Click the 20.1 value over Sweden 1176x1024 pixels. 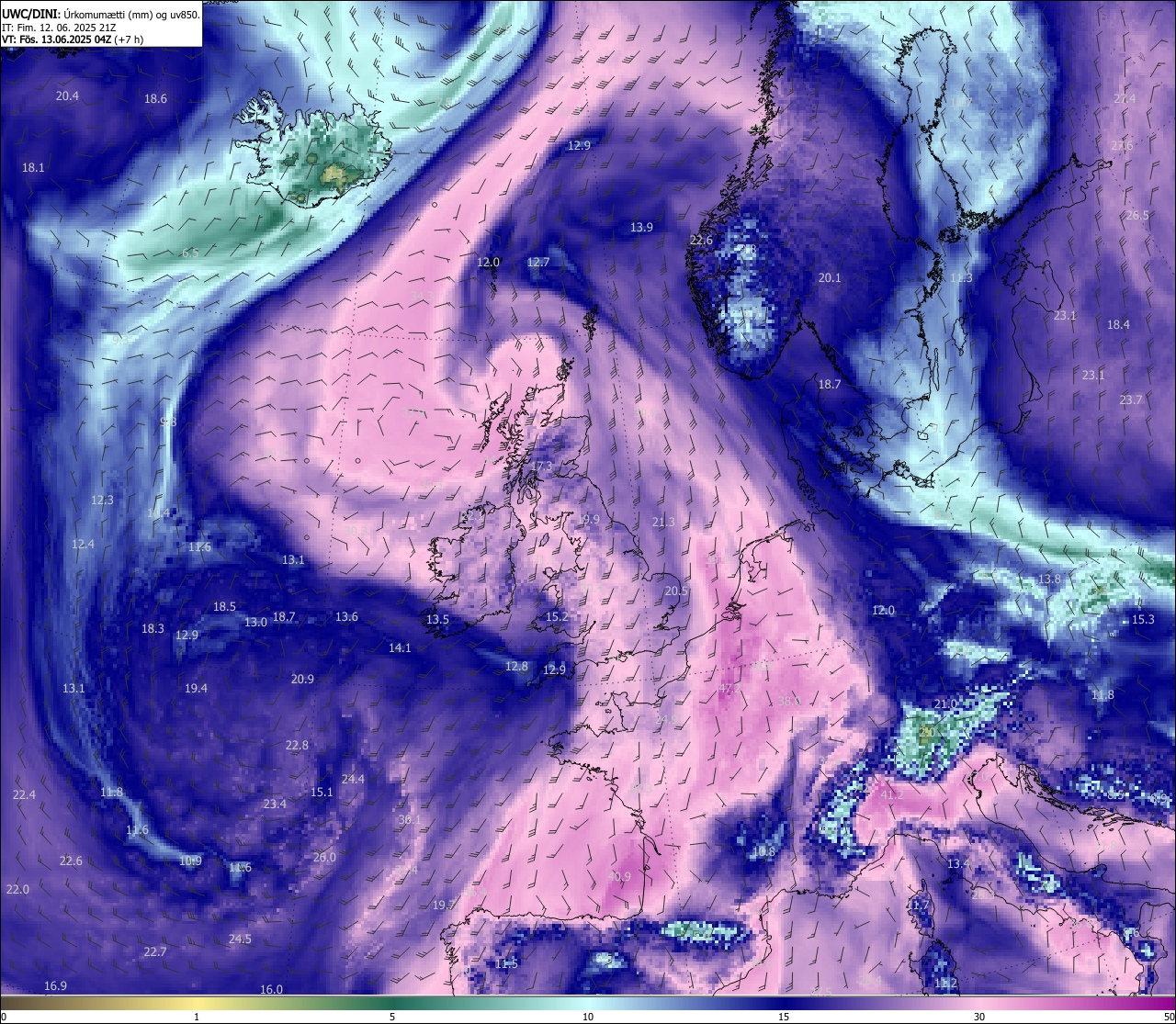(830, 277)
